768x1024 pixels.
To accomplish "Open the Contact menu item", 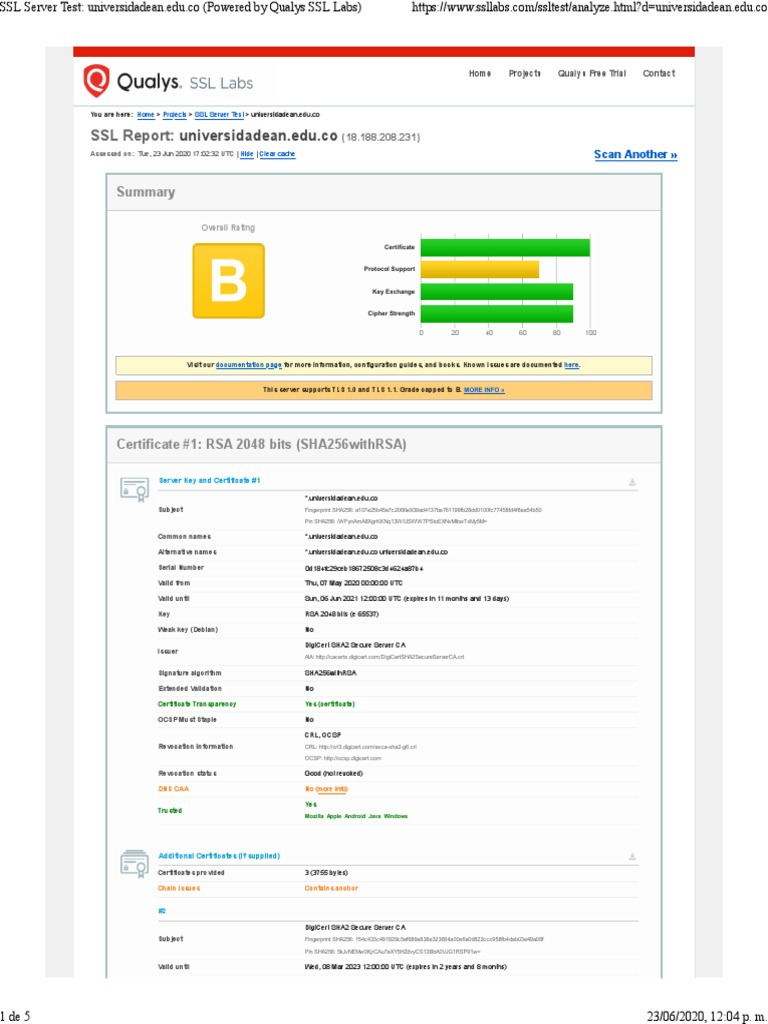I will click(x=658, y=74).
